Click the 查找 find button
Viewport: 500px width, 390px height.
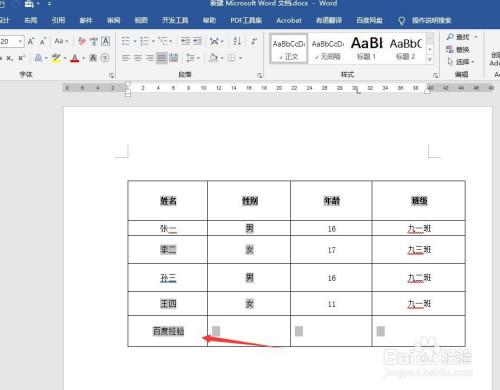(459, 37)
